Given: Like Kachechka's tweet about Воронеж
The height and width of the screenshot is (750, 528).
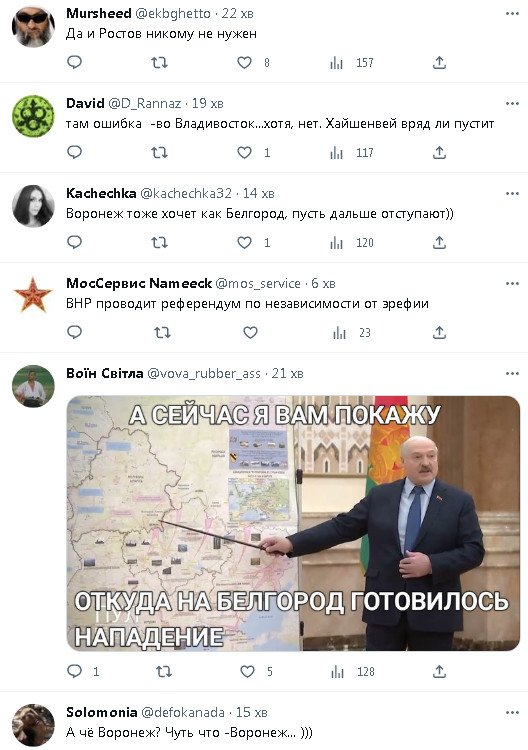Looking at the screenshot, I should click(244, 243).
